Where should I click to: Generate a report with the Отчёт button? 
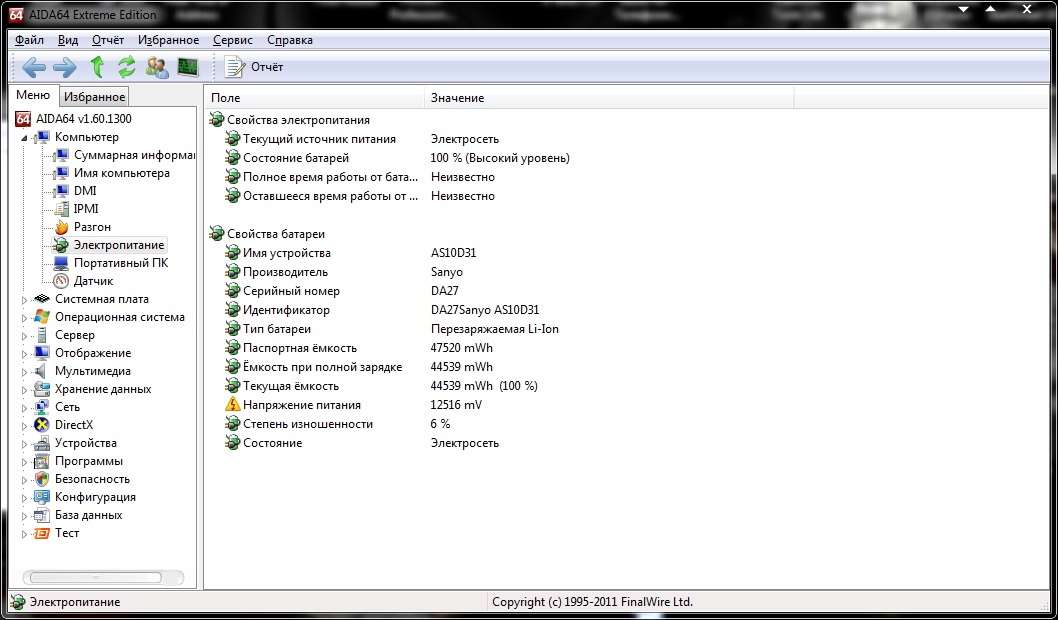pyautogui.click(x=254, y=67)
